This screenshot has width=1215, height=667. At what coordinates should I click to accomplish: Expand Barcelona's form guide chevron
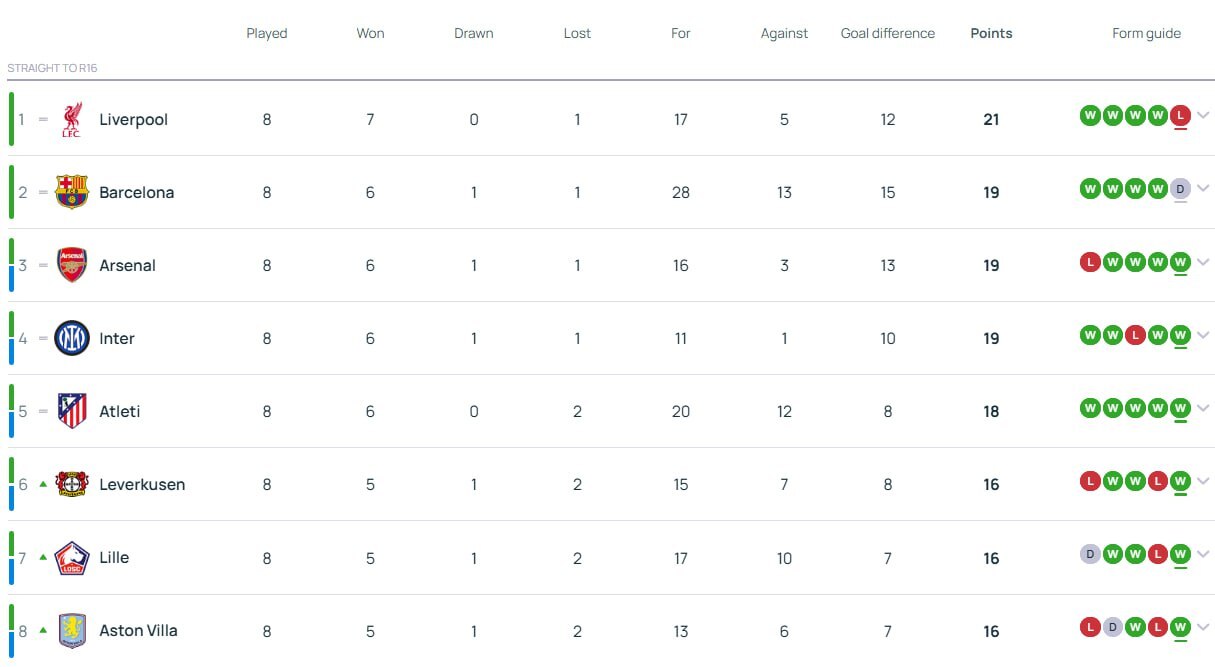point(1203,188)
